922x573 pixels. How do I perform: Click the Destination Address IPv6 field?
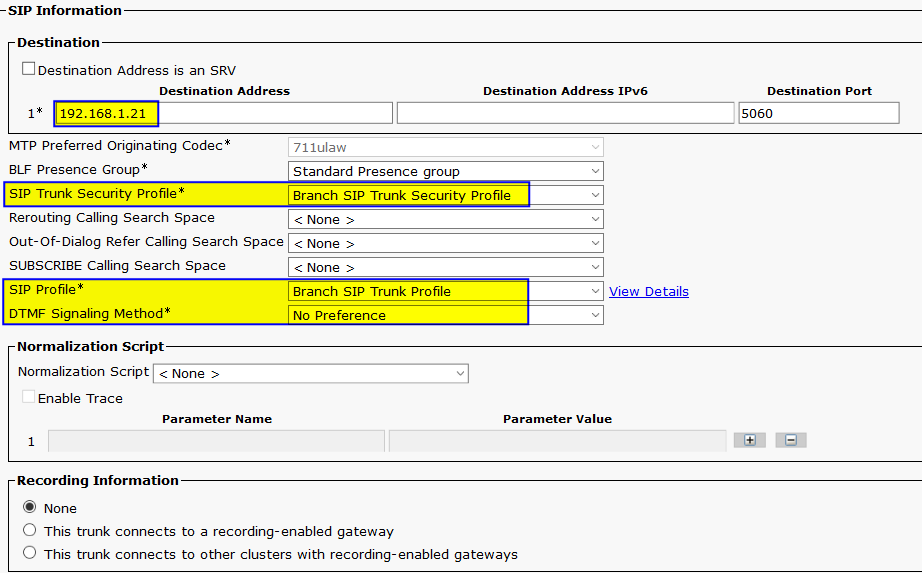tap(566, 113)
